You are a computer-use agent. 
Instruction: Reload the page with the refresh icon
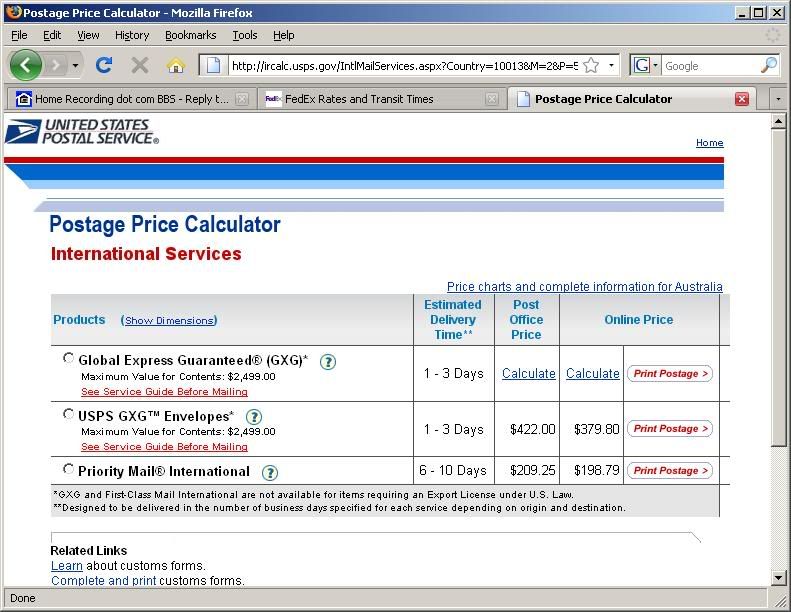tap(104, 65)
